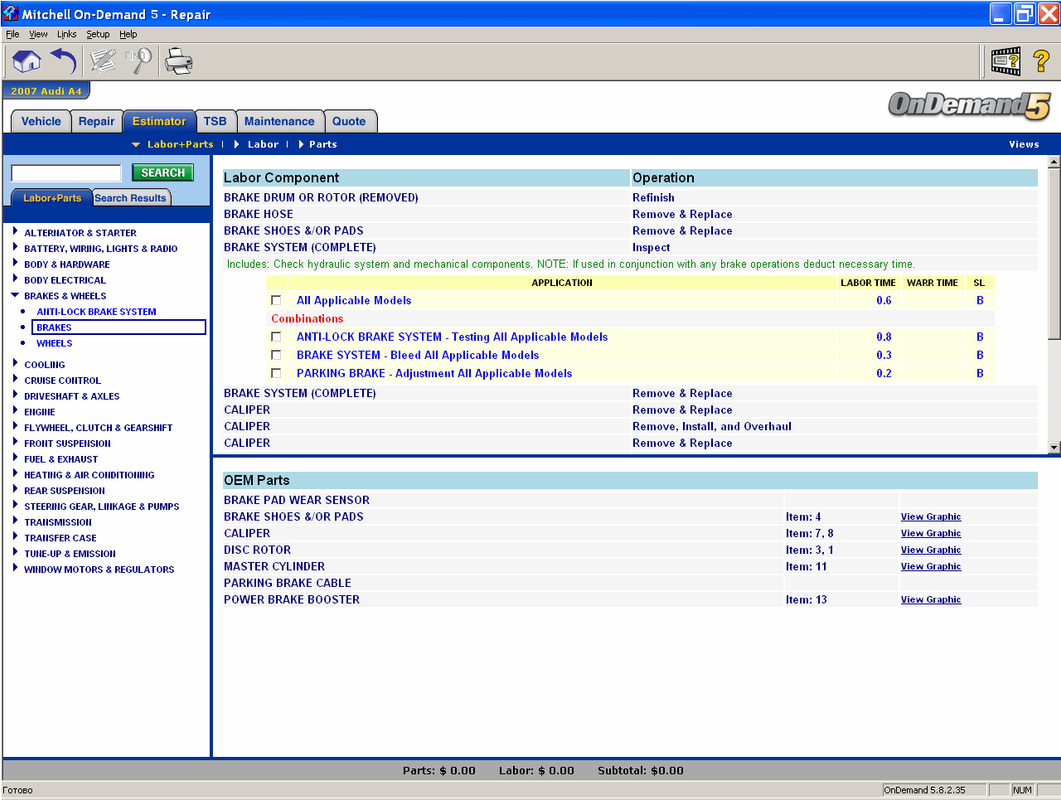1061x800 pixels.
Task: Check the Brake System Bleed checkbox
Action: tap(276, 355)
